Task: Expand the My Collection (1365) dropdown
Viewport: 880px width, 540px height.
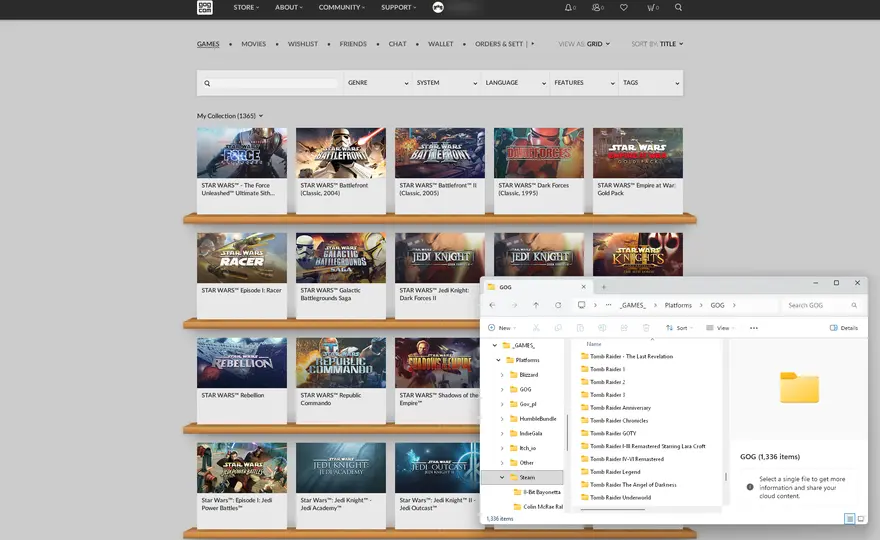Action: point(230,116)
